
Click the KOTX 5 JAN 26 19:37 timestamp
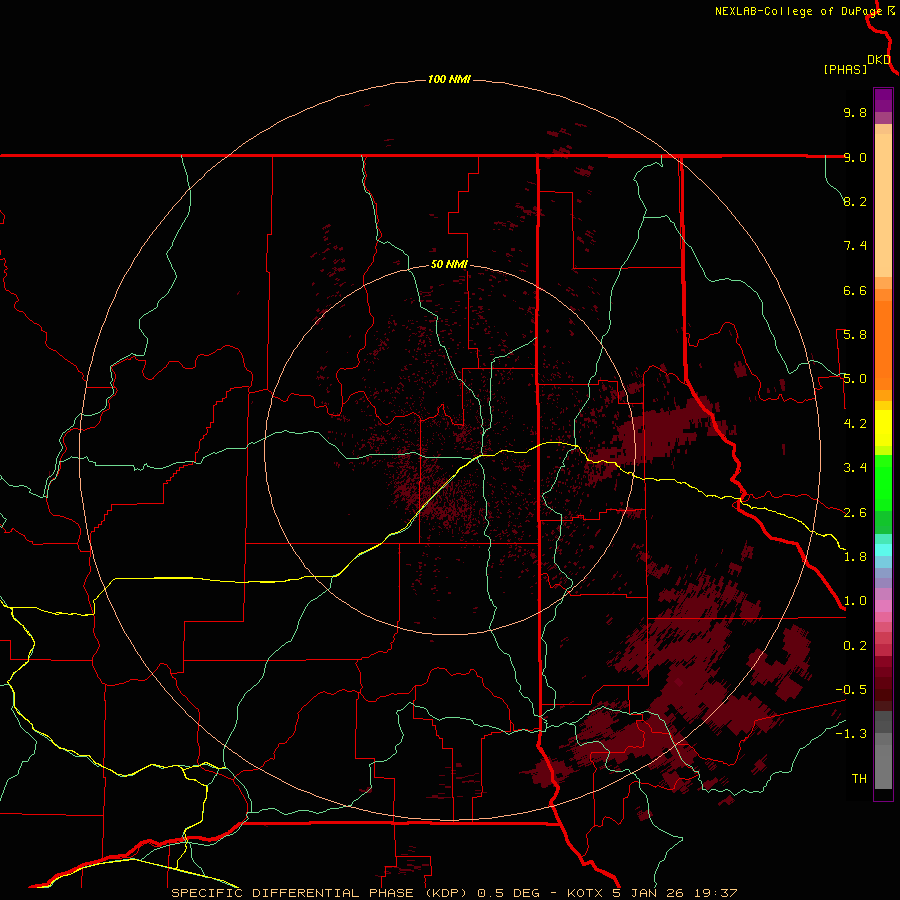tap(652, 893)
